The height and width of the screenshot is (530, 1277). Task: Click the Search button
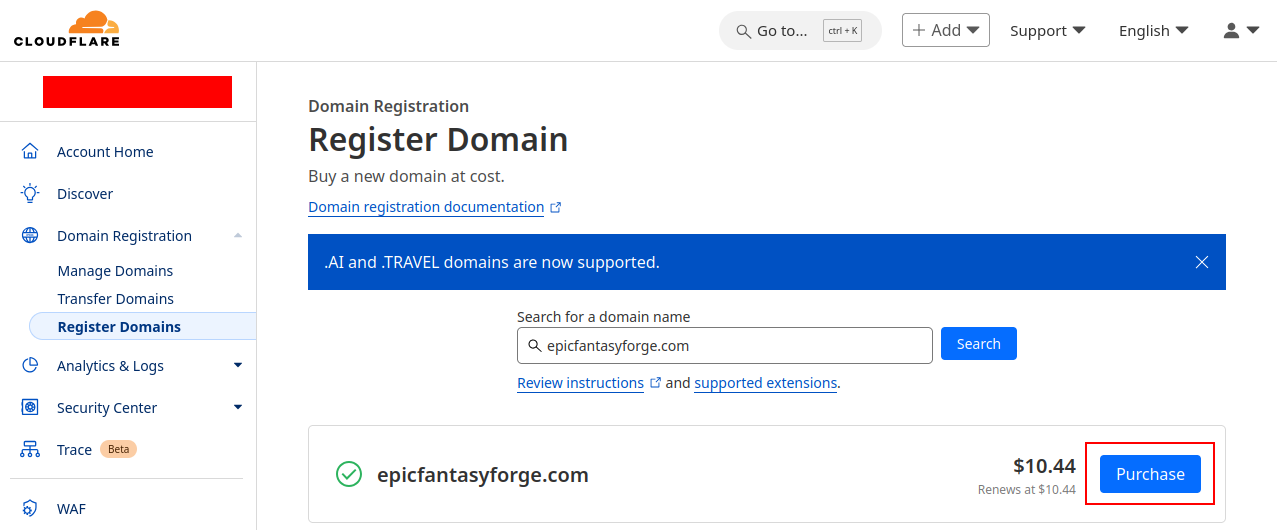[979, 344]
